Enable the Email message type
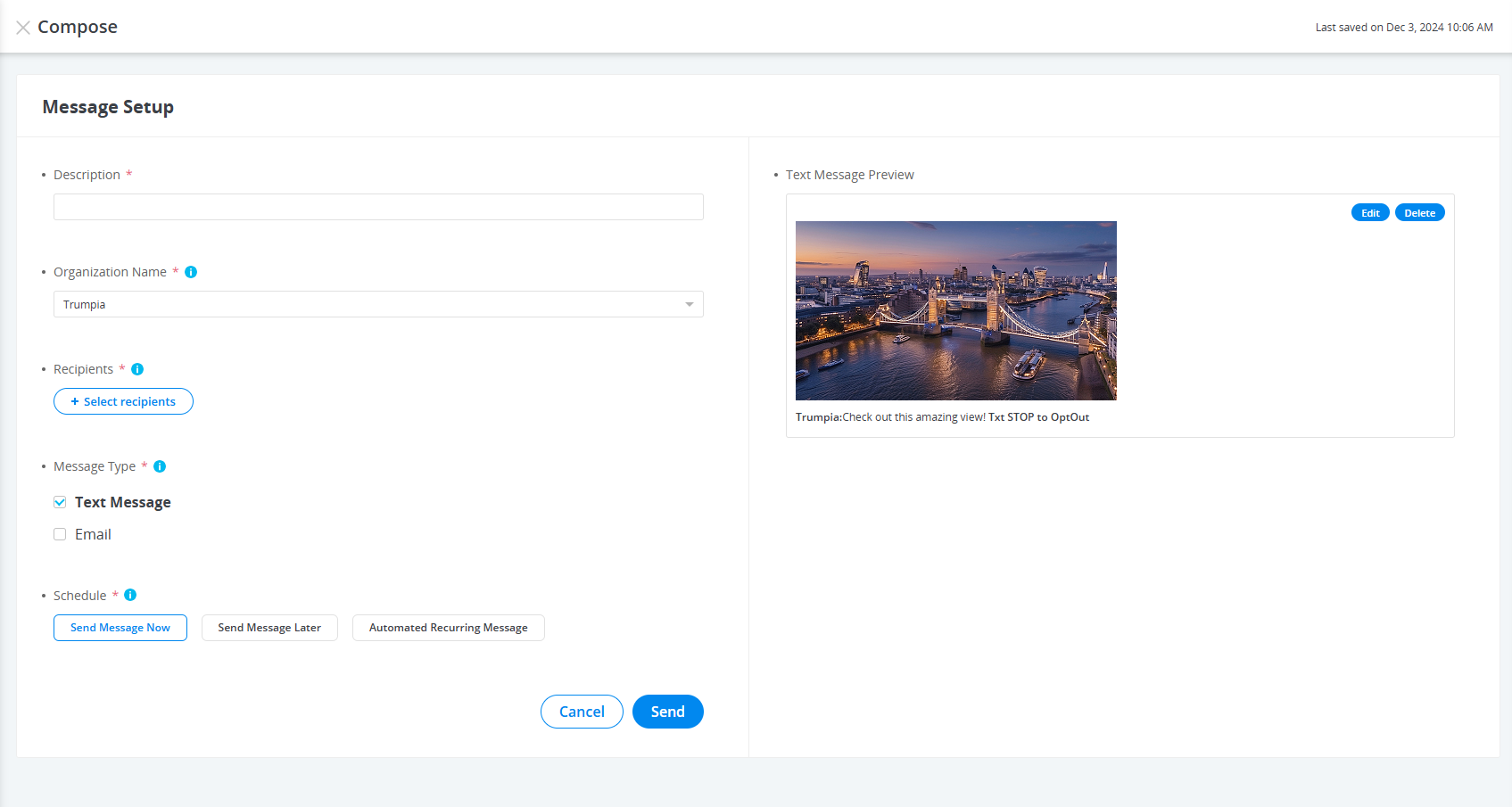The height and width of the screenshot is (807, 1512). tap(60, 533)
